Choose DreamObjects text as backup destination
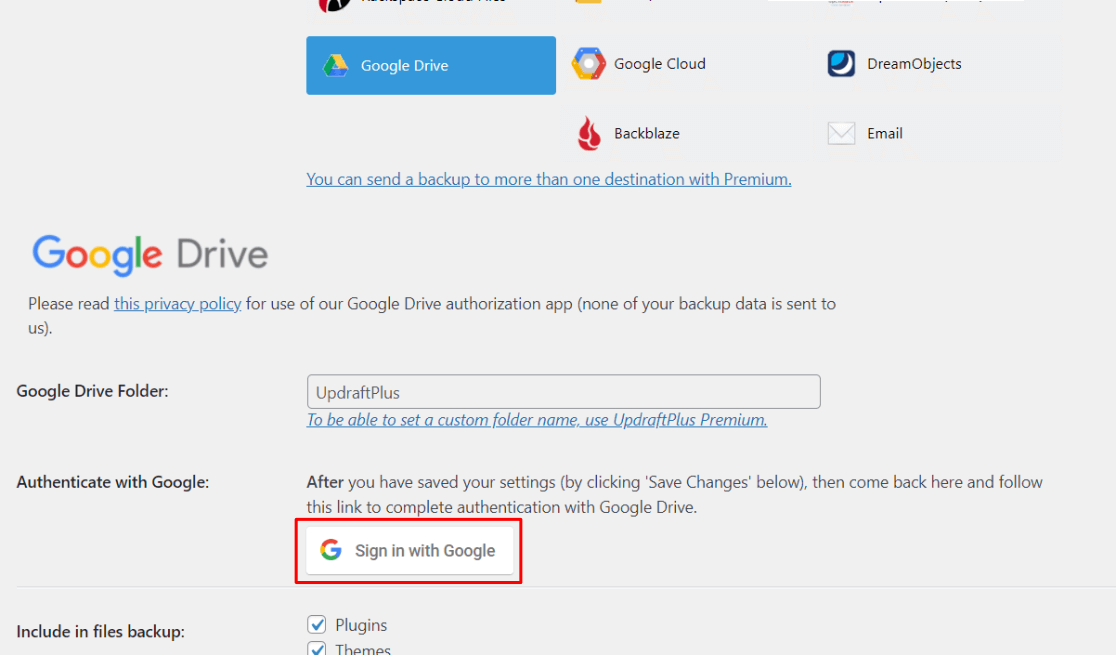Image resolution: width=1116 pixels, height=655 pixels. 913,64
